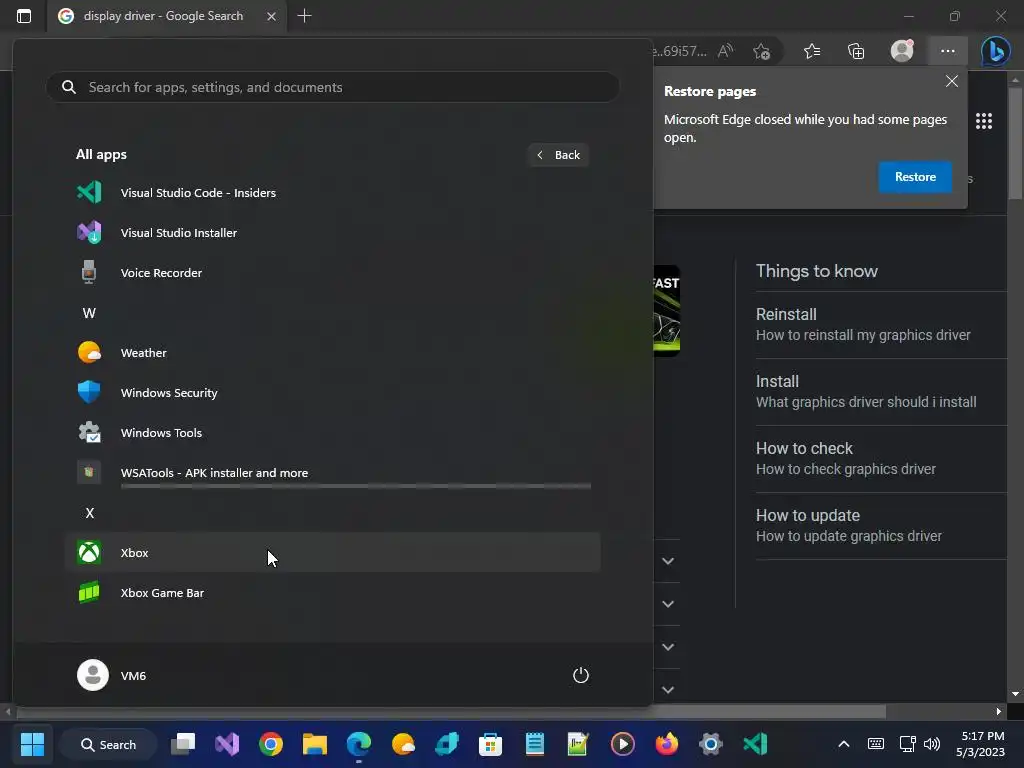The width and height of the screenshot is (1024, 768).
Task: Open the Edge profile avatar
Action: (902, 51)
